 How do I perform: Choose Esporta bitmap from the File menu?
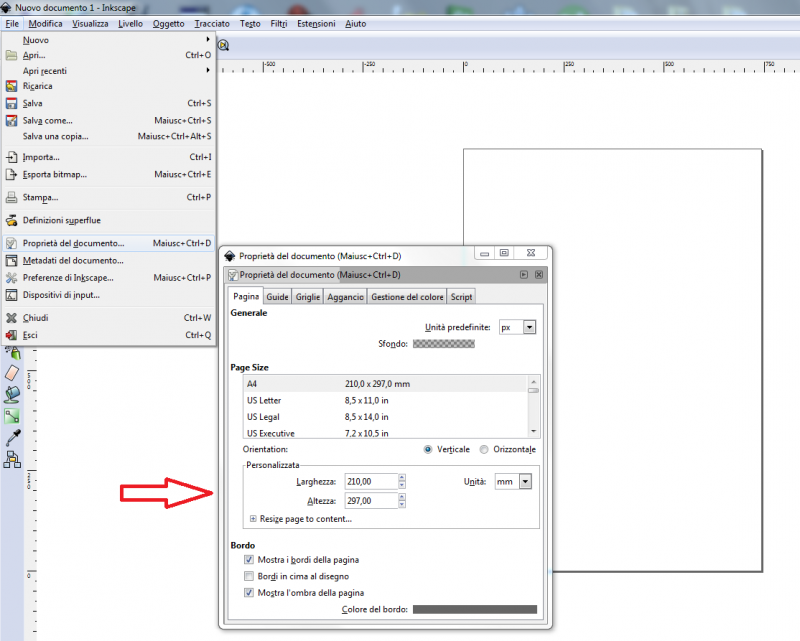[x=53, y=174]
